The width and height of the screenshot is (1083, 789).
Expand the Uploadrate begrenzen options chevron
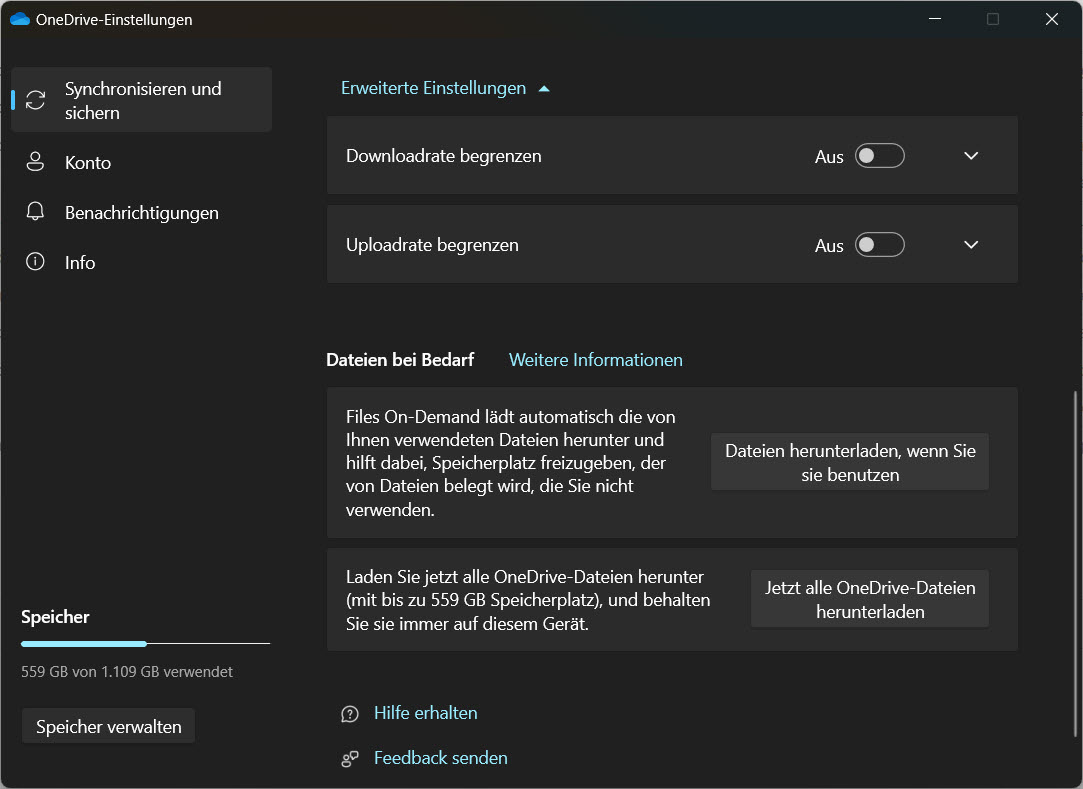click(970, 245)
